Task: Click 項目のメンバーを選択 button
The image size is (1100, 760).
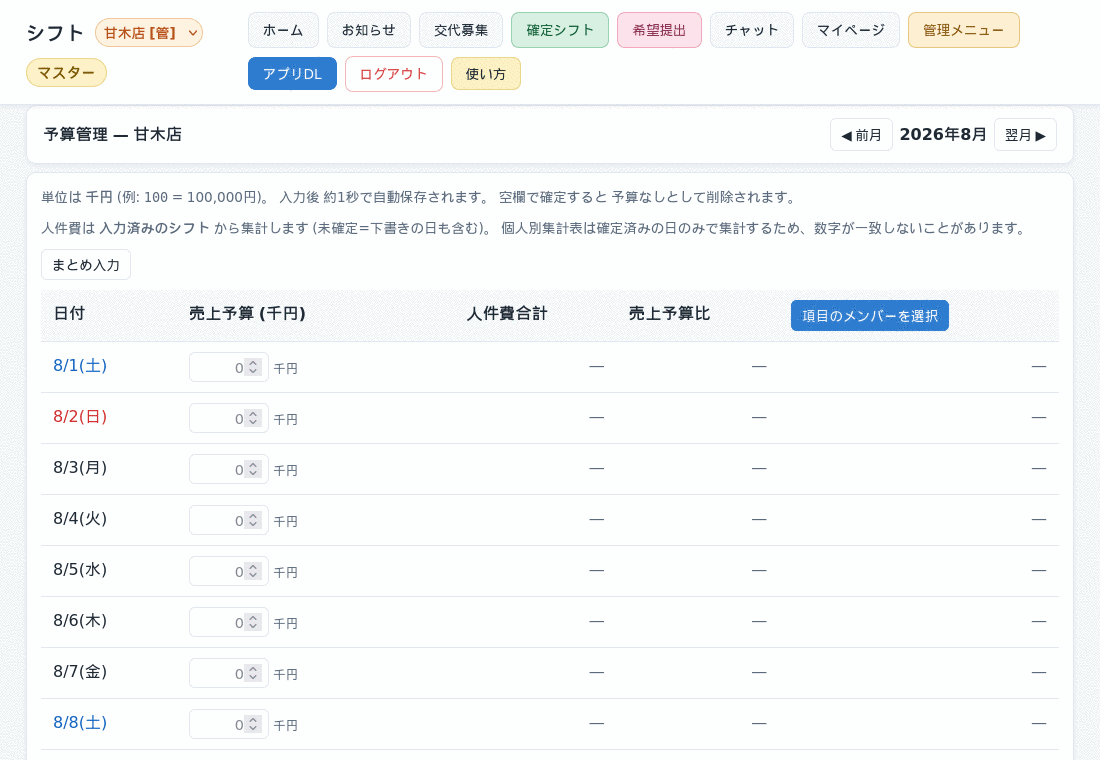Action: click(x=869, y=316)
